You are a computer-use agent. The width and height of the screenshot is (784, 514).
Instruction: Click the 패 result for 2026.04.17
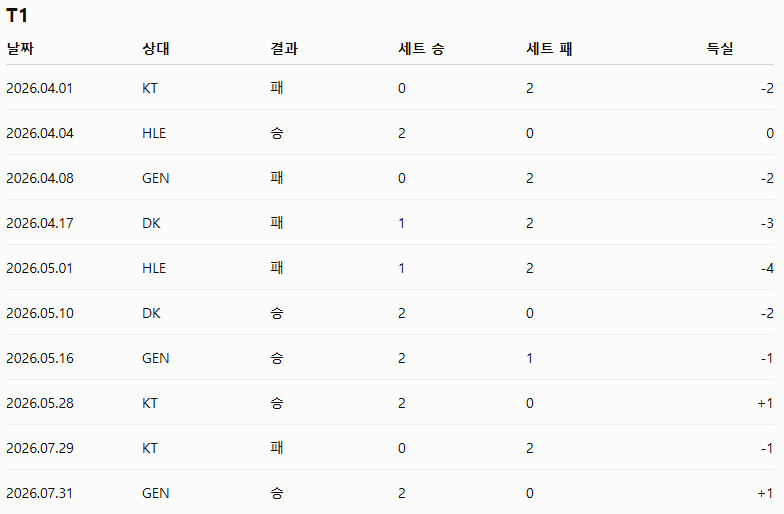point(276,223)
